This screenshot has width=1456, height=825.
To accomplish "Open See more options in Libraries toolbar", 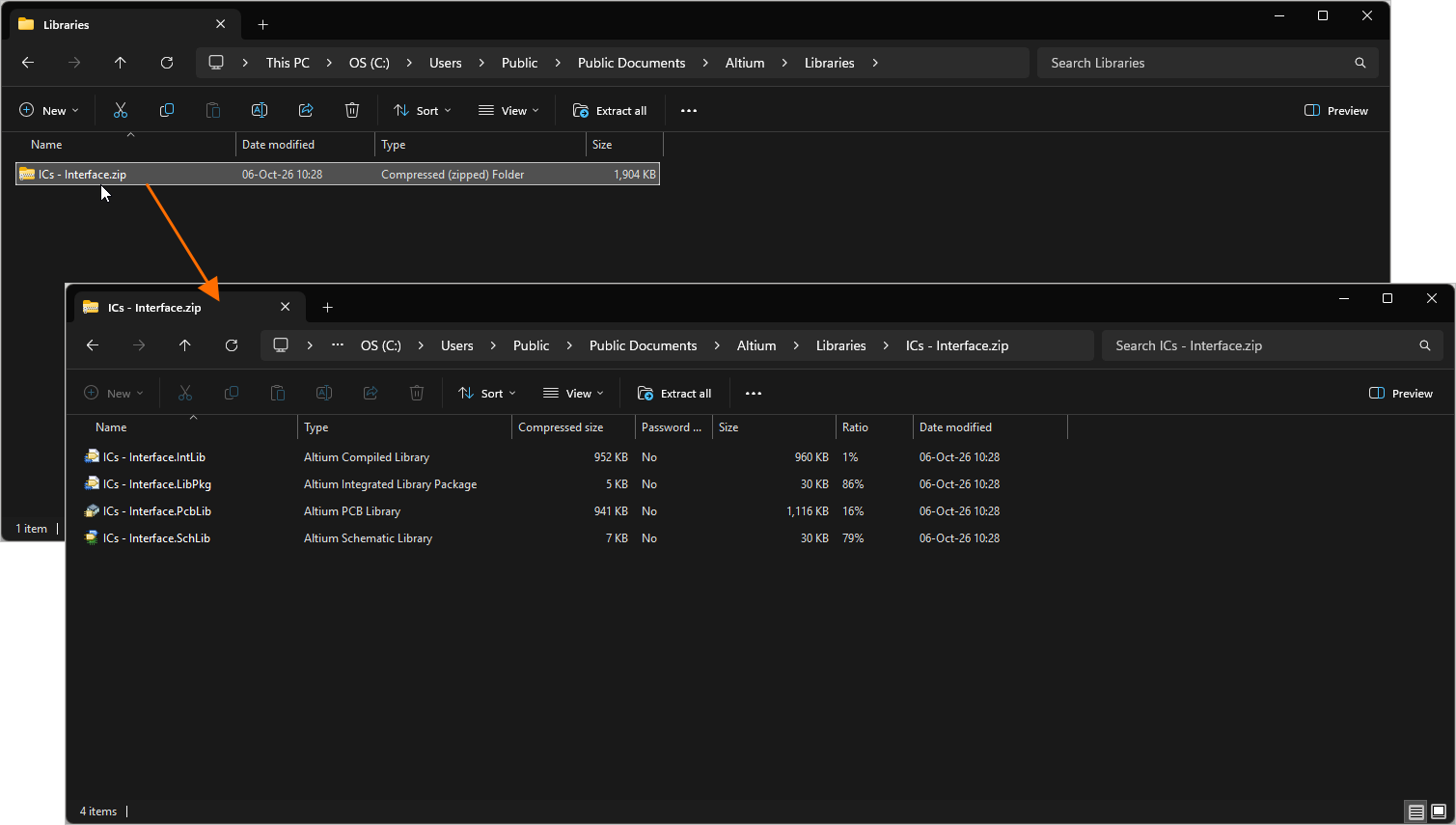I will 689,111.
